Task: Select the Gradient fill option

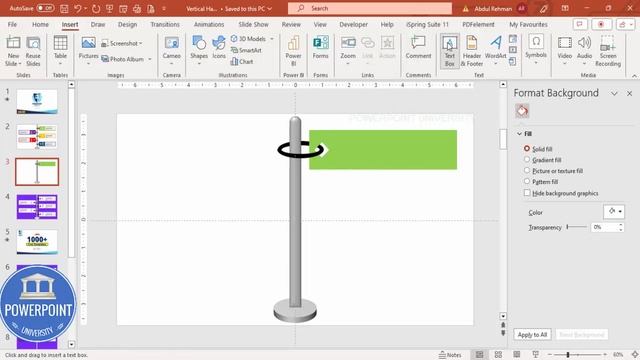Action: 543,160
